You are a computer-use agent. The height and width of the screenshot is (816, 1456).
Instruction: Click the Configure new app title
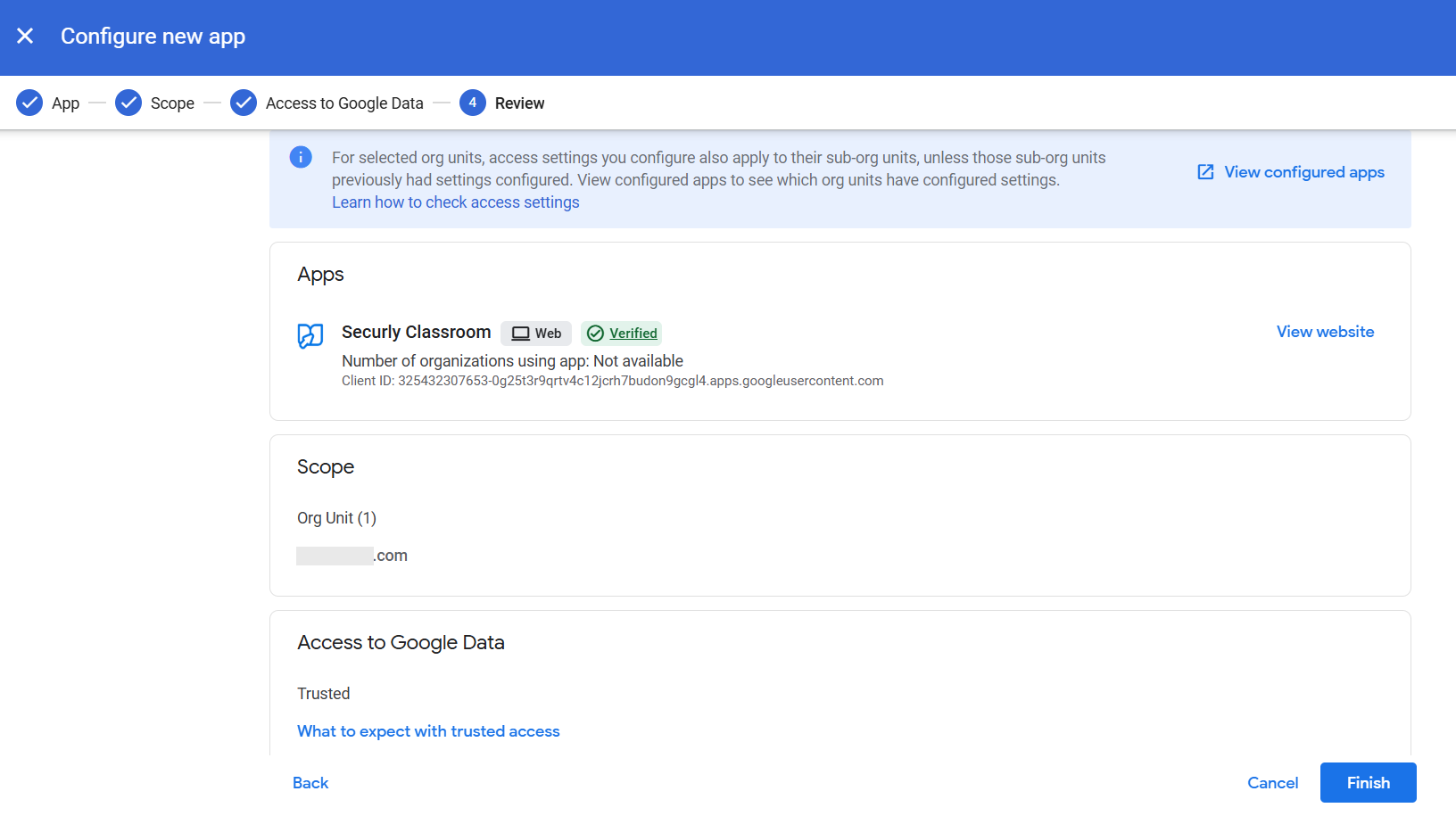(x=153, y=37)
